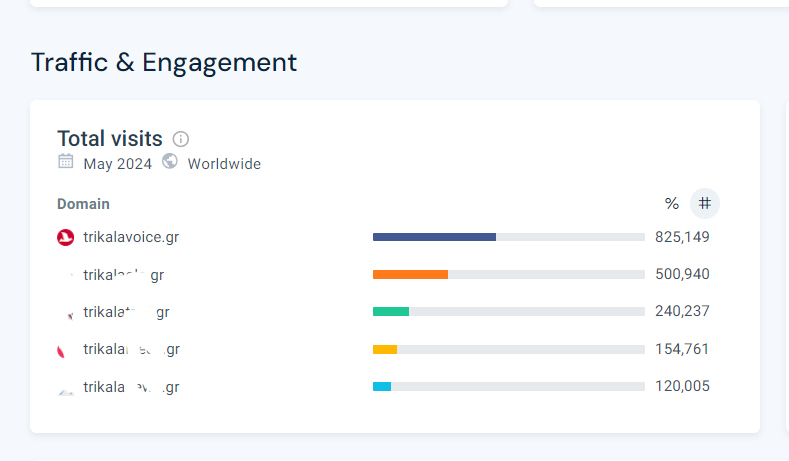Click the dark blue trikalavoice.gr traffic bar
The height and width of the screenshot is (461, 789).
434,237
